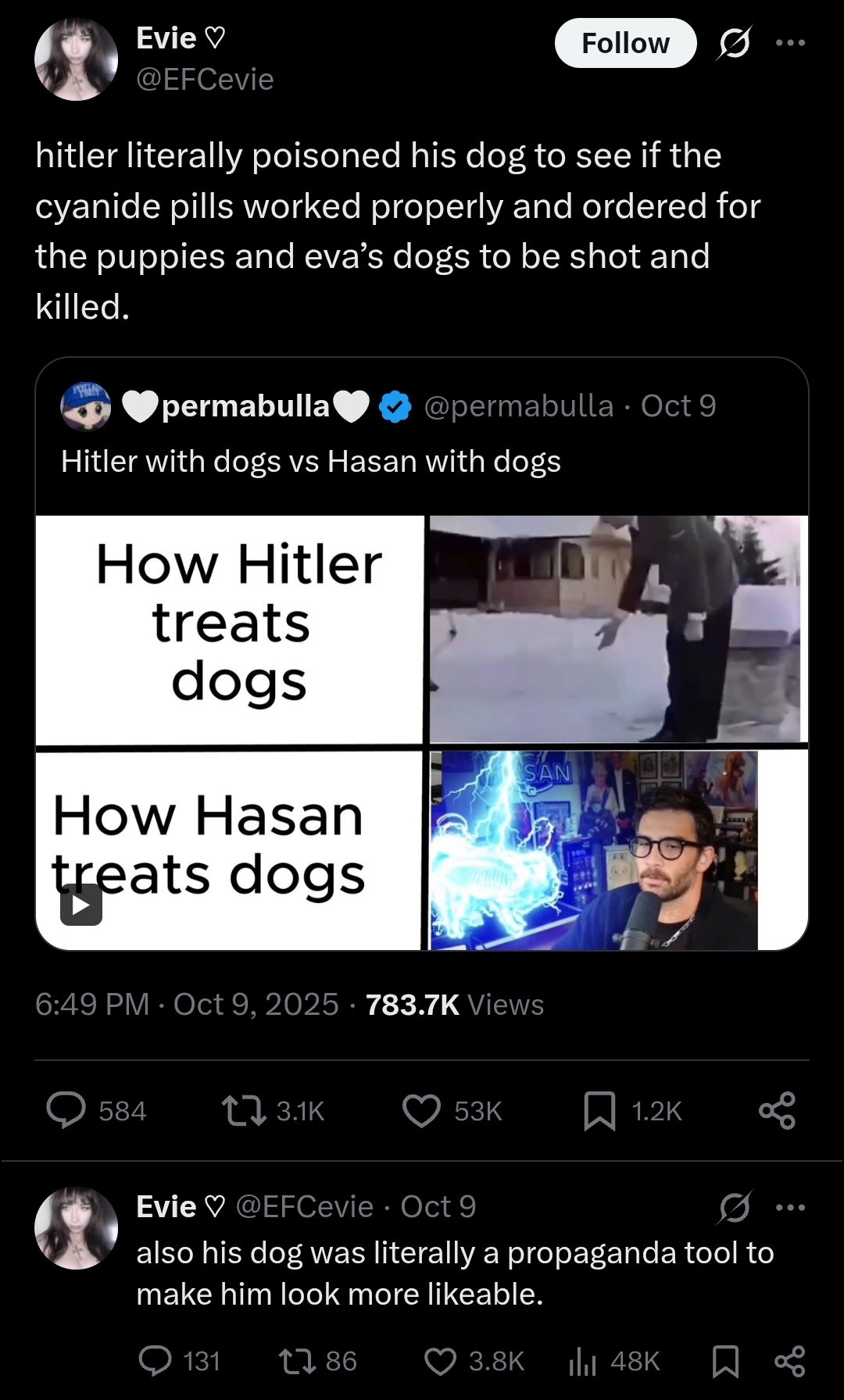This screenshot has width=844, height=1400.
Task: Repost the follow-up tweet with 86 reposts
Action: (318, 1361)
